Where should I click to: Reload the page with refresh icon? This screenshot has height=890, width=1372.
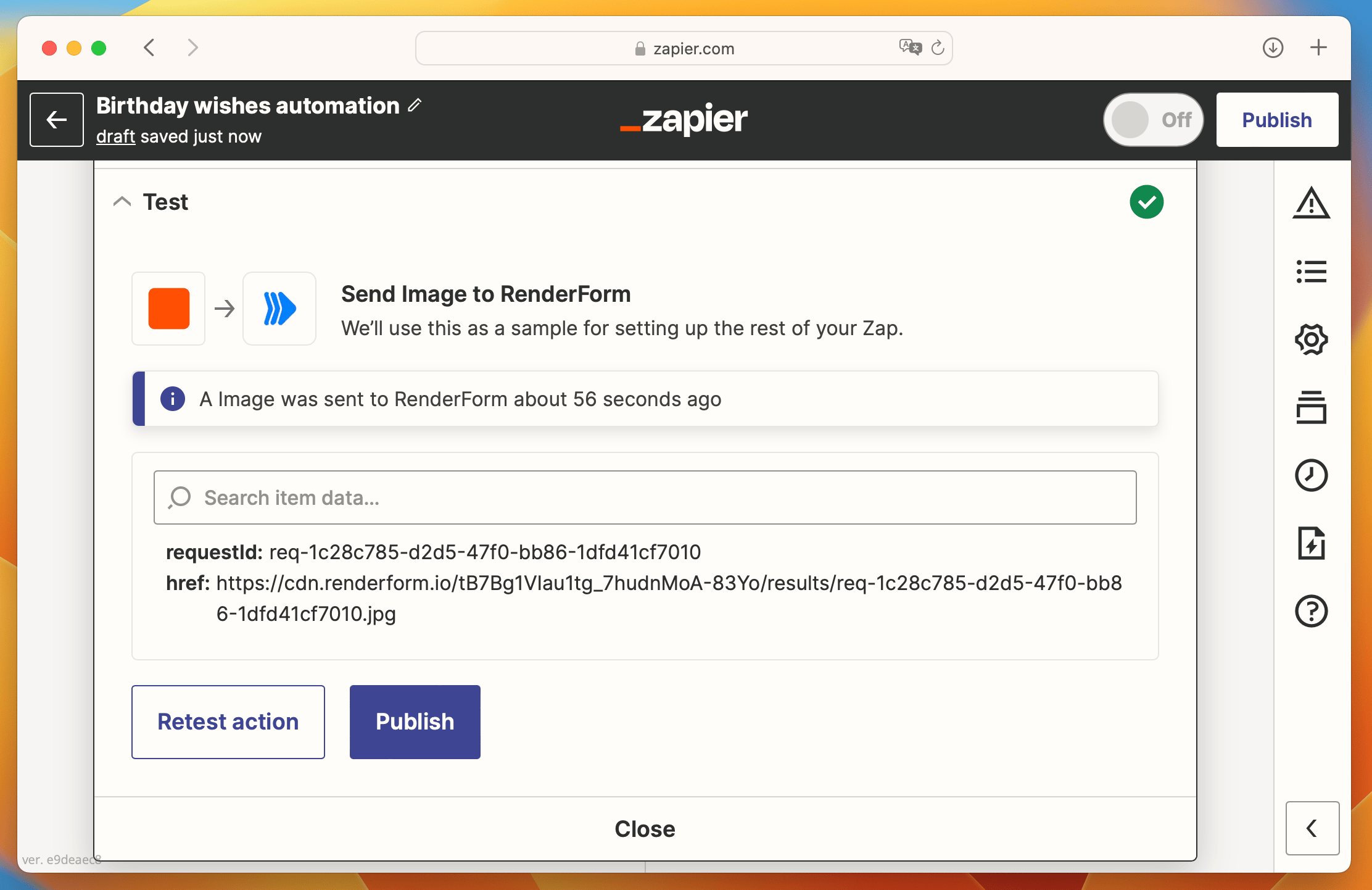point(938,48)
